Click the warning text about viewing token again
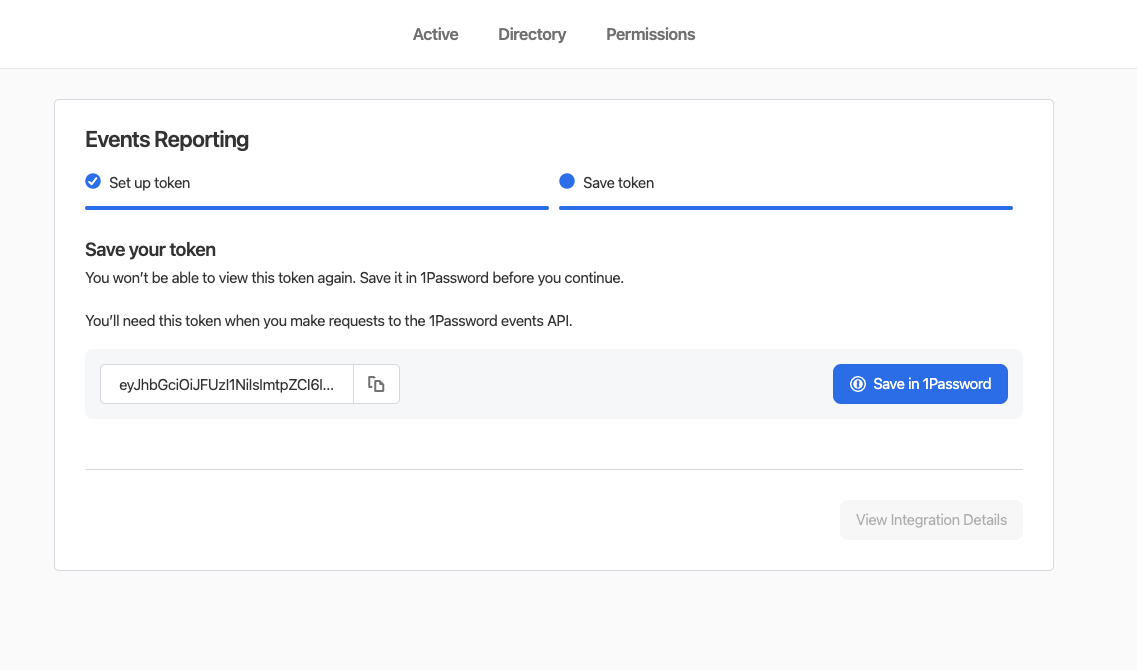Viewport: 1137px width, 670px height. [x=354, y=278]
